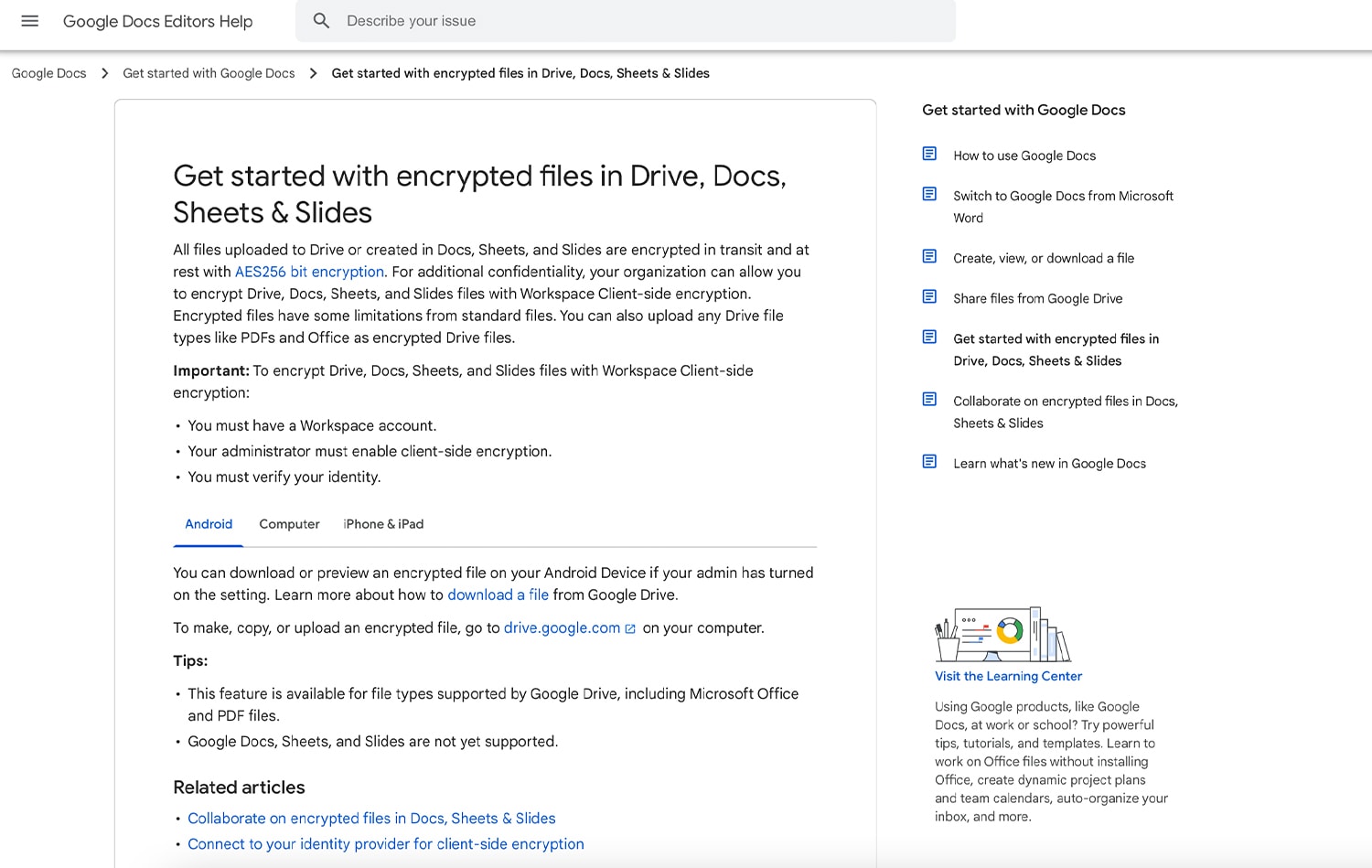Click the article icon beside Create, view, or download a file
This screenshot has width=1372, height=868.
click(x=929, y=256)
